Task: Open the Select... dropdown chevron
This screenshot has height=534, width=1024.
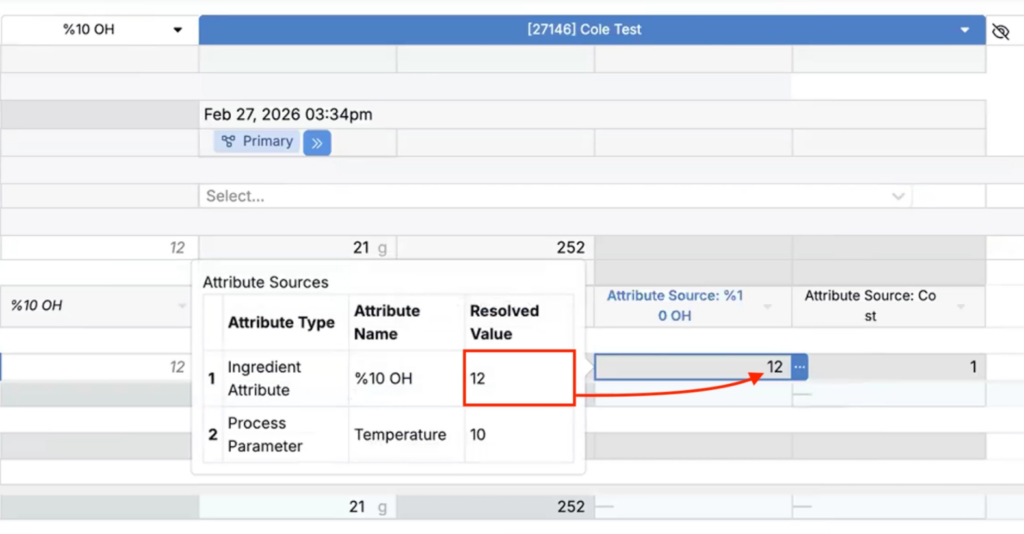Action: pyautogui.click(x=898, y=197)
